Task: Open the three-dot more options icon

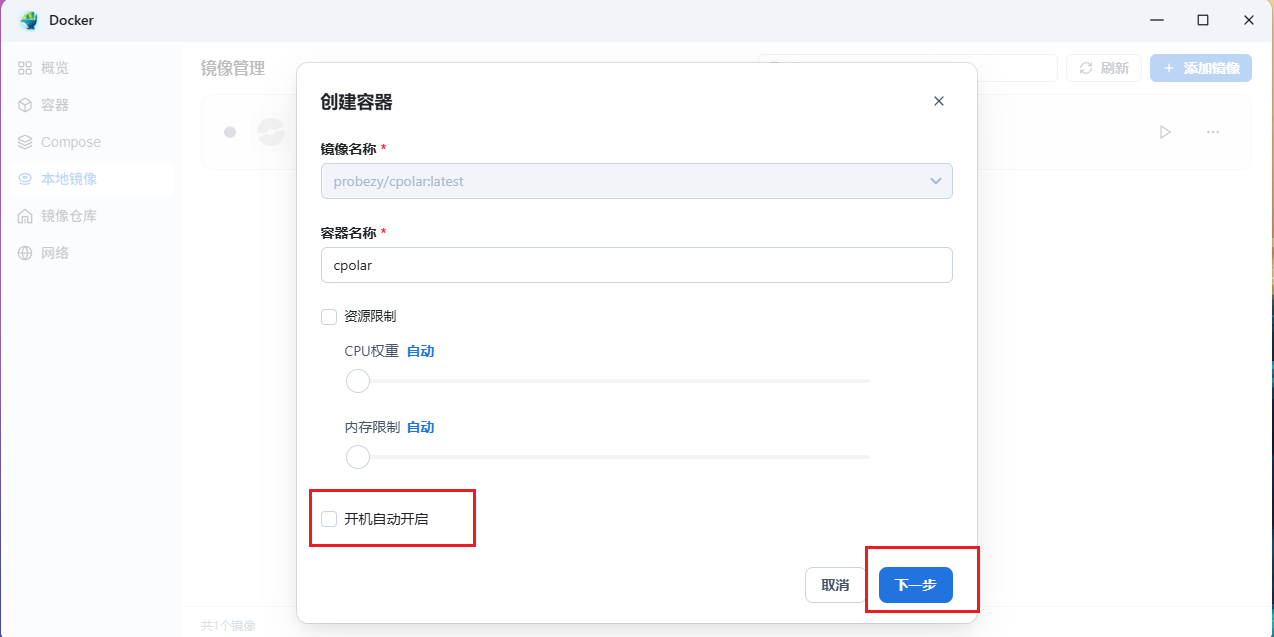Action: pos(1213,132)
